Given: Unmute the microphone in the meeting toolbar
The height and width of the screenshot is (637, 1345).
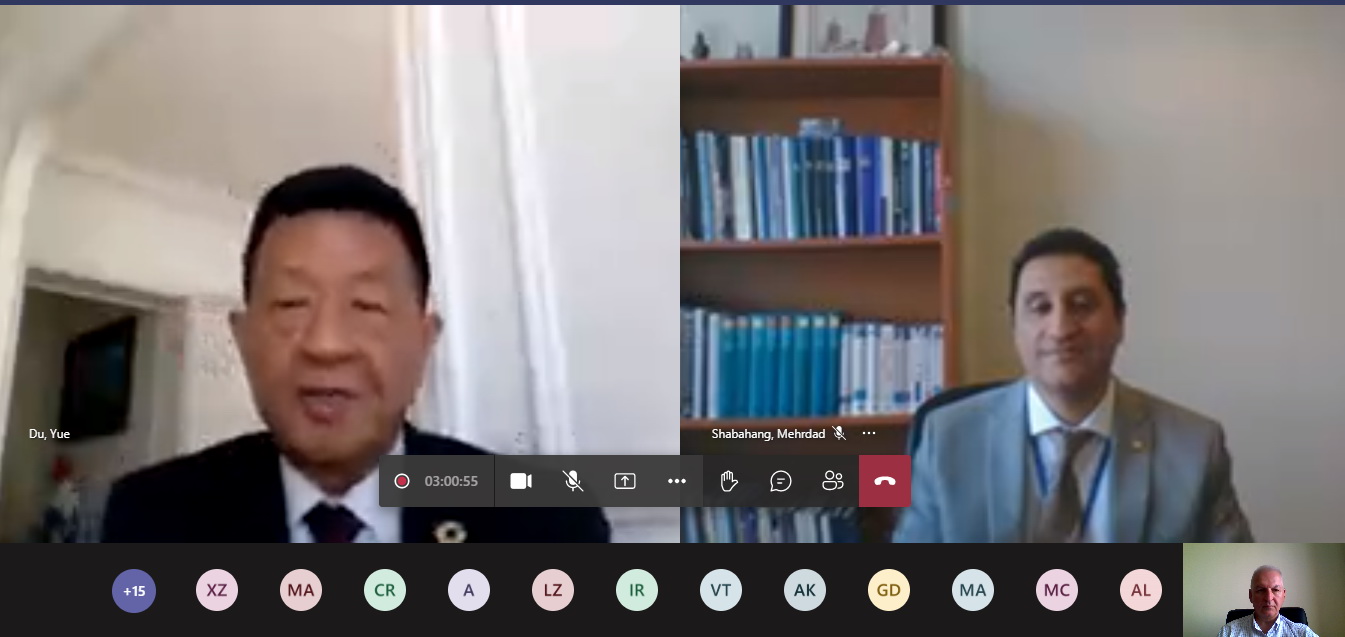Looking at the screenshot, I should (x=573, y=481).
